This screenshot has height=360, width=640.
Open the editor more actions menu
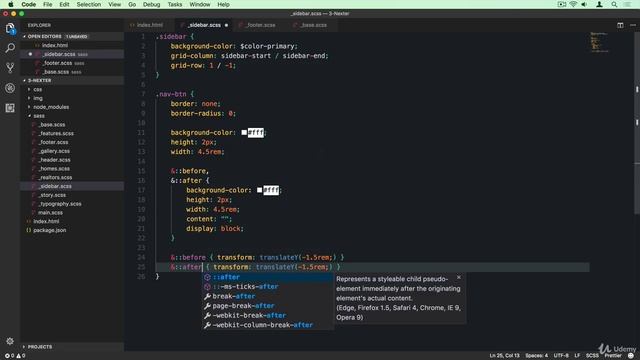[x=633, y=25]
